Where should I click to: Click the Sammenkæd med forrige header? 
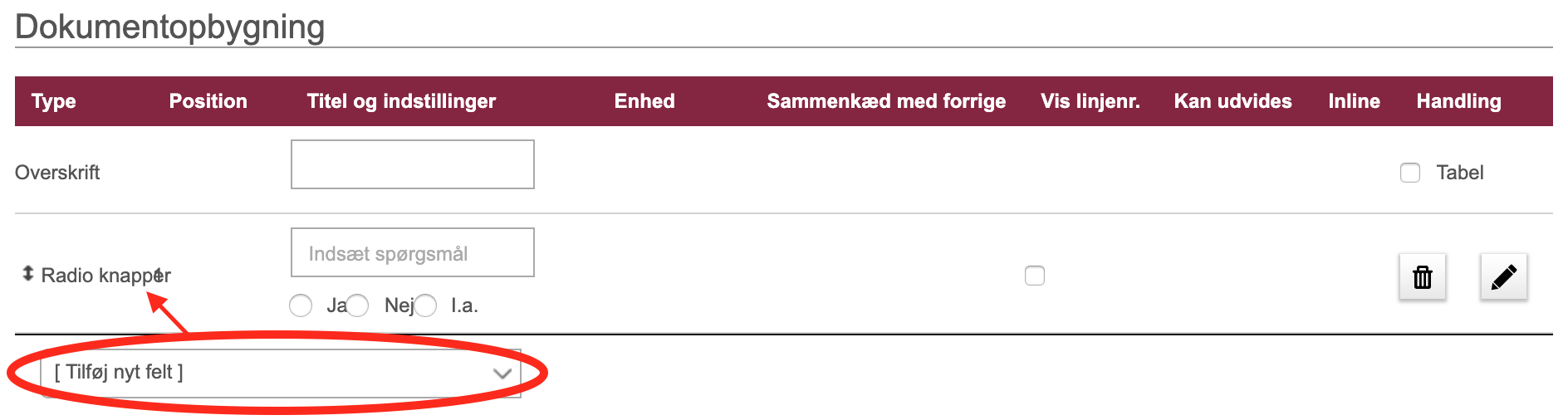pos(886,101)
